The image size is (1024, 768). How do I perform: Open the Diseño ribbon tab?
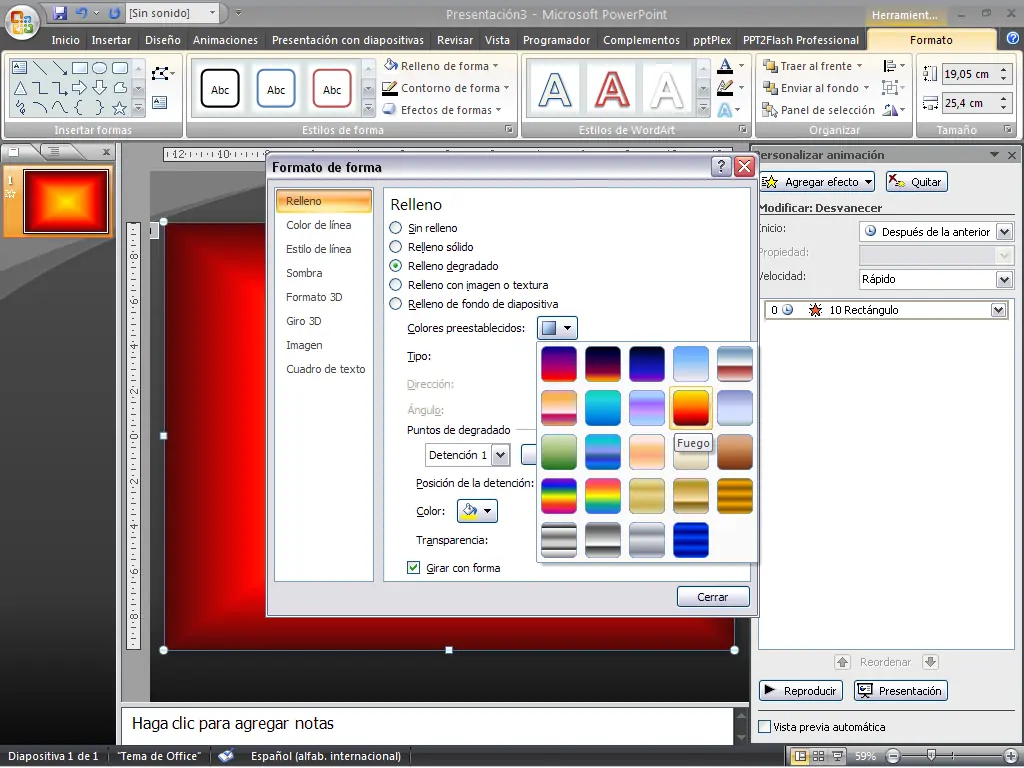pyautogui.click(x=163, y=40)
